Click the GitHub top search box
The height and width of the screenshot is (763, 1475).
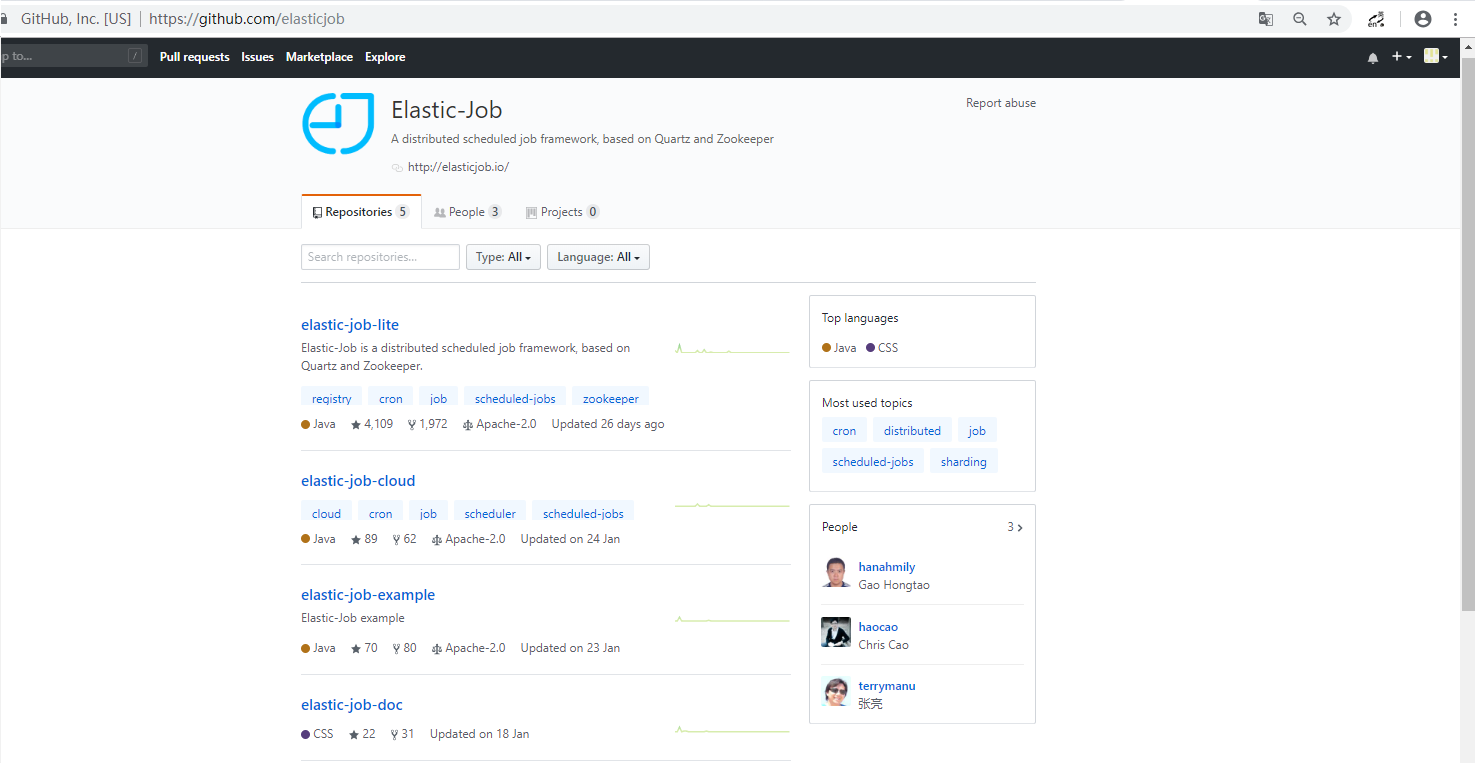pyautogui.click(x=72, y=56)
